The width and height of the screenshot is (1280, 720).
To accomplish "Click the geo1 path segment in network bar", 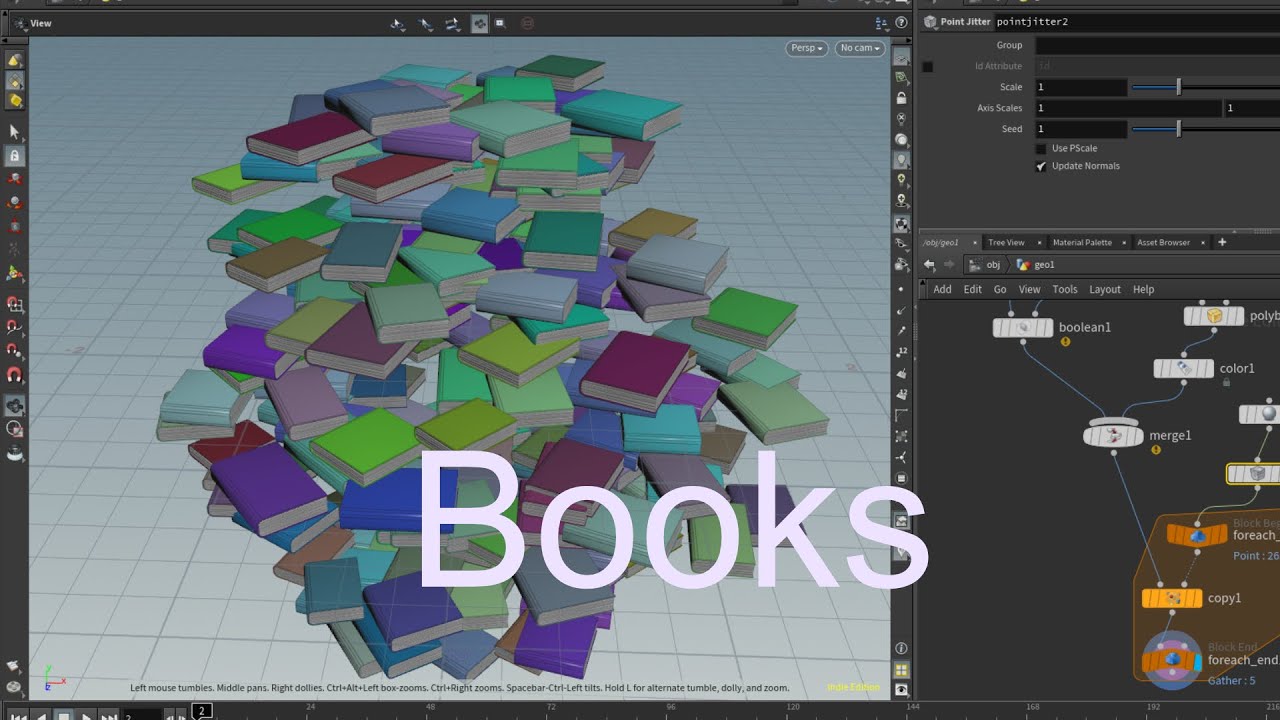I will (1036, 265).
